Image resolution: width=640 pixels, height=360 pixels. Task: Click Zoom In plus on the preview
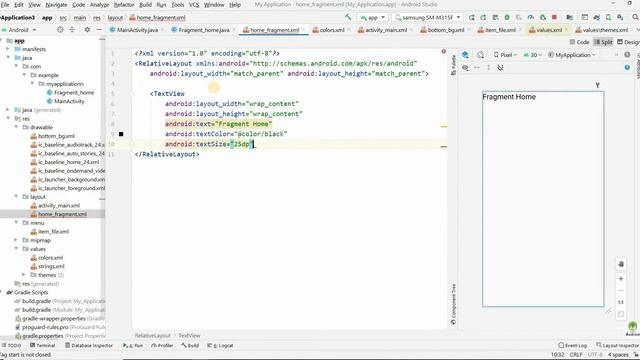[621, 279]
